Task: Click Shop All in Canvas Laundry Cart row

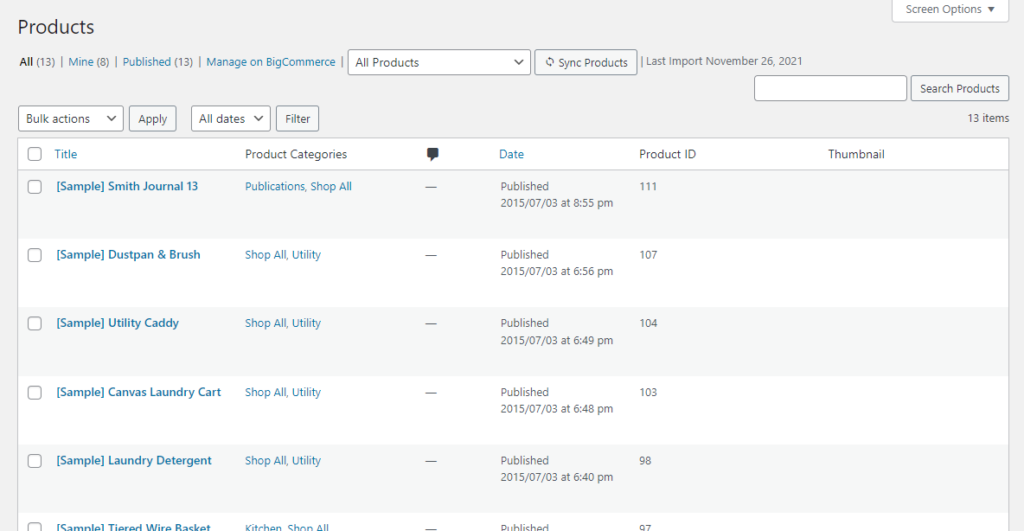Action: click(x=266, y=392)
